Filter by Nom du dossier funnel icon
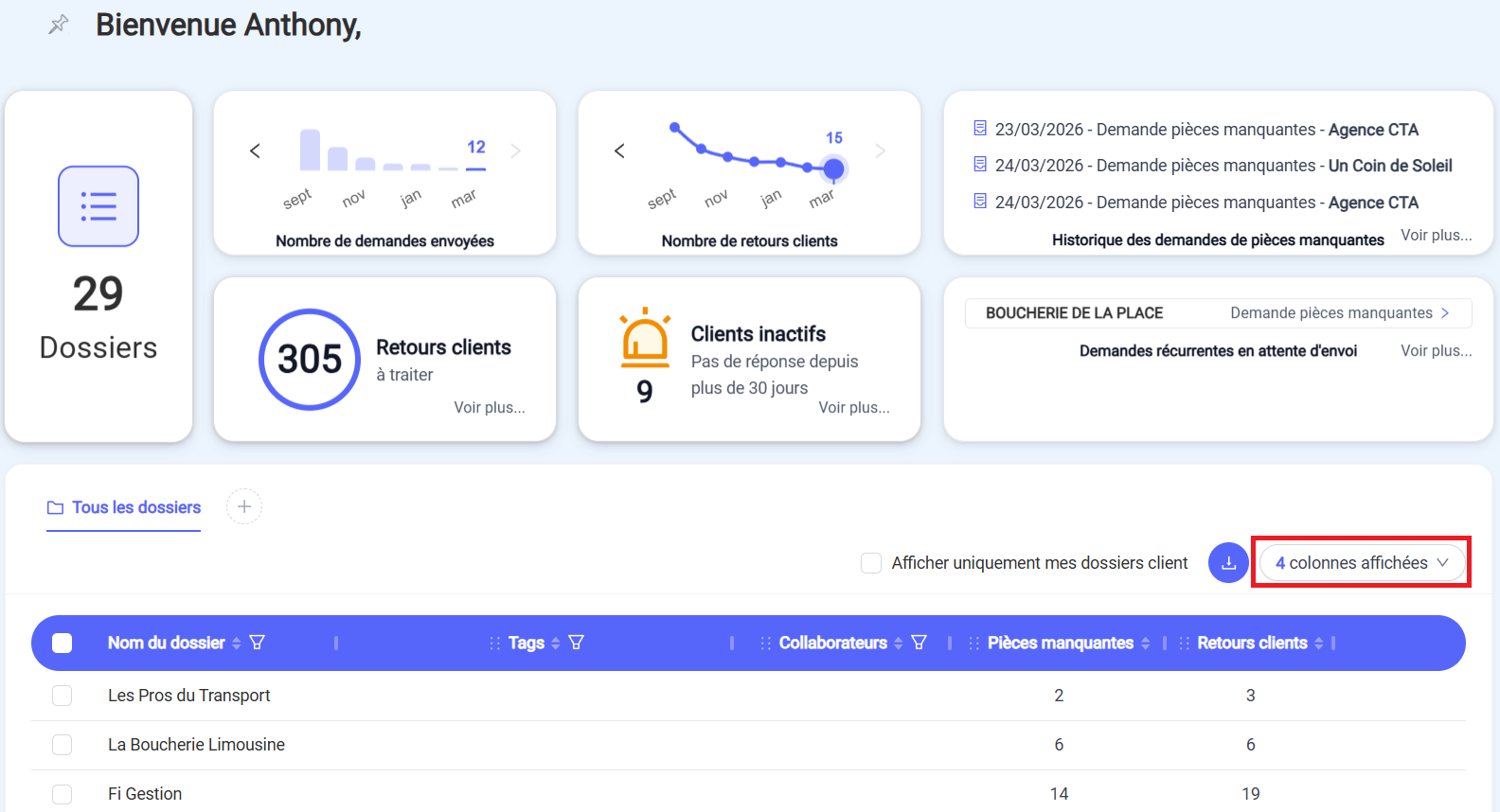The width and height of the screenshot is (1500, 812). click(x=257, y=643)
